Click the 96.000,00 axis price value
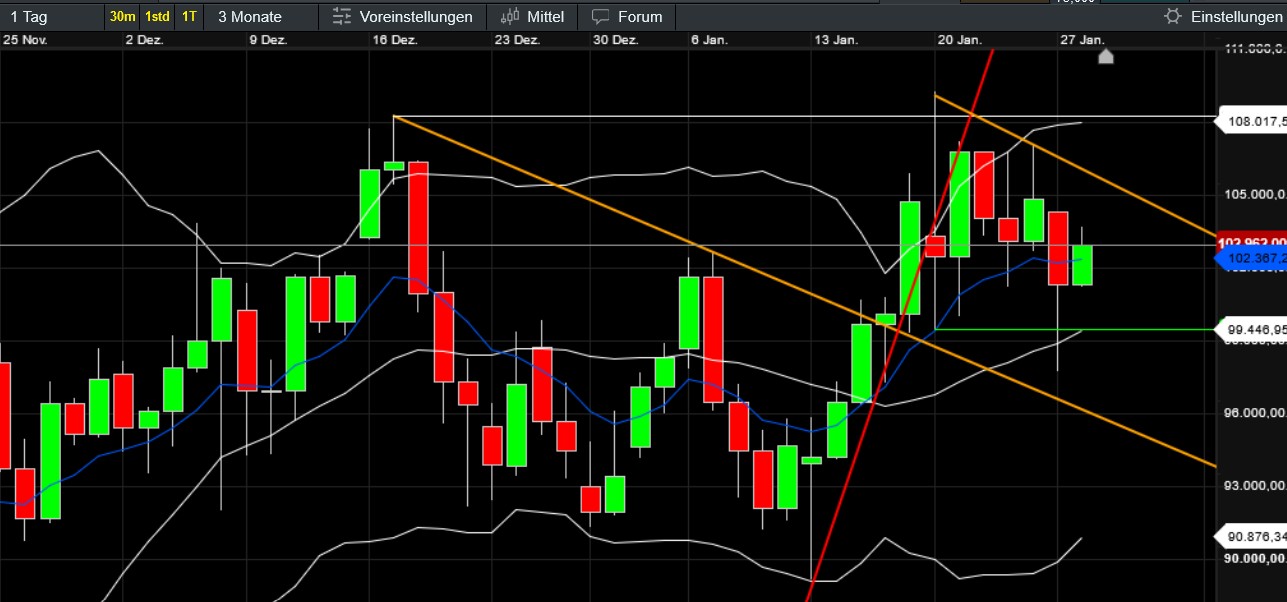This screenshot has height=602, width=1287. click(1256, 412)
